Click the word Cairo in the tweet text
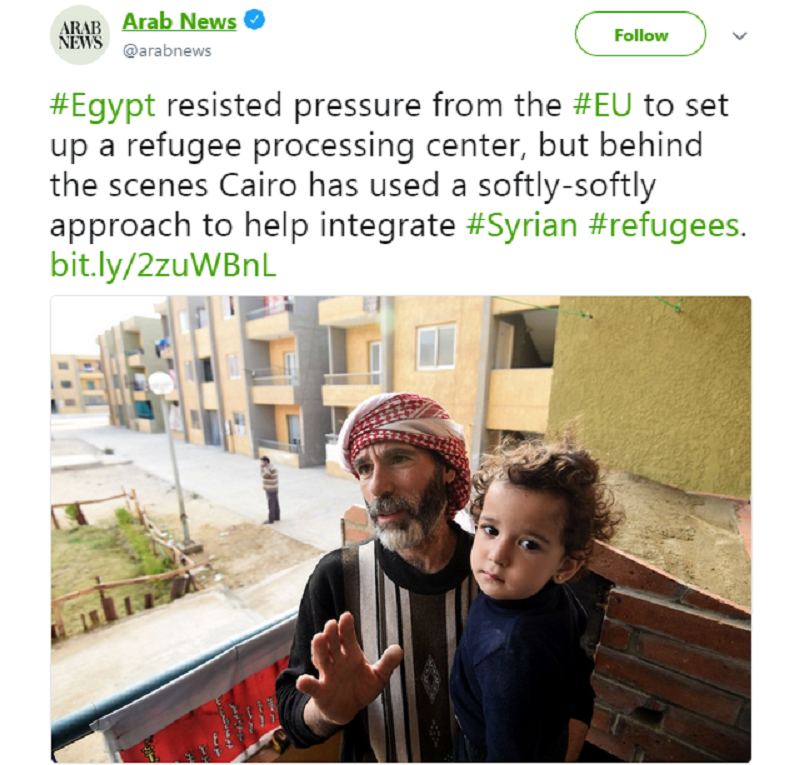This screenshot has width=800, height=765. (x=258, y=185)
